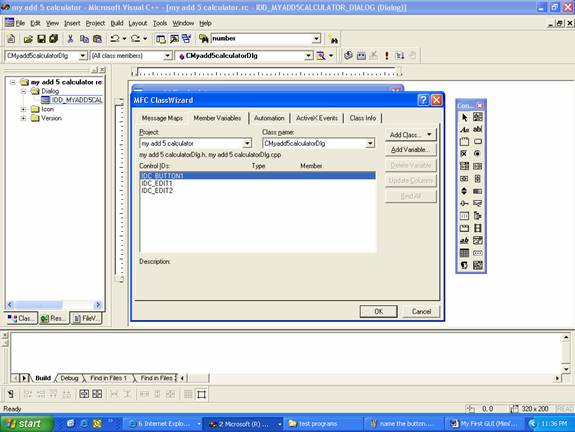Select the Edit Box 'ab|' control
Viewport: 575px width, 432px height.
[x=477, y=129]
